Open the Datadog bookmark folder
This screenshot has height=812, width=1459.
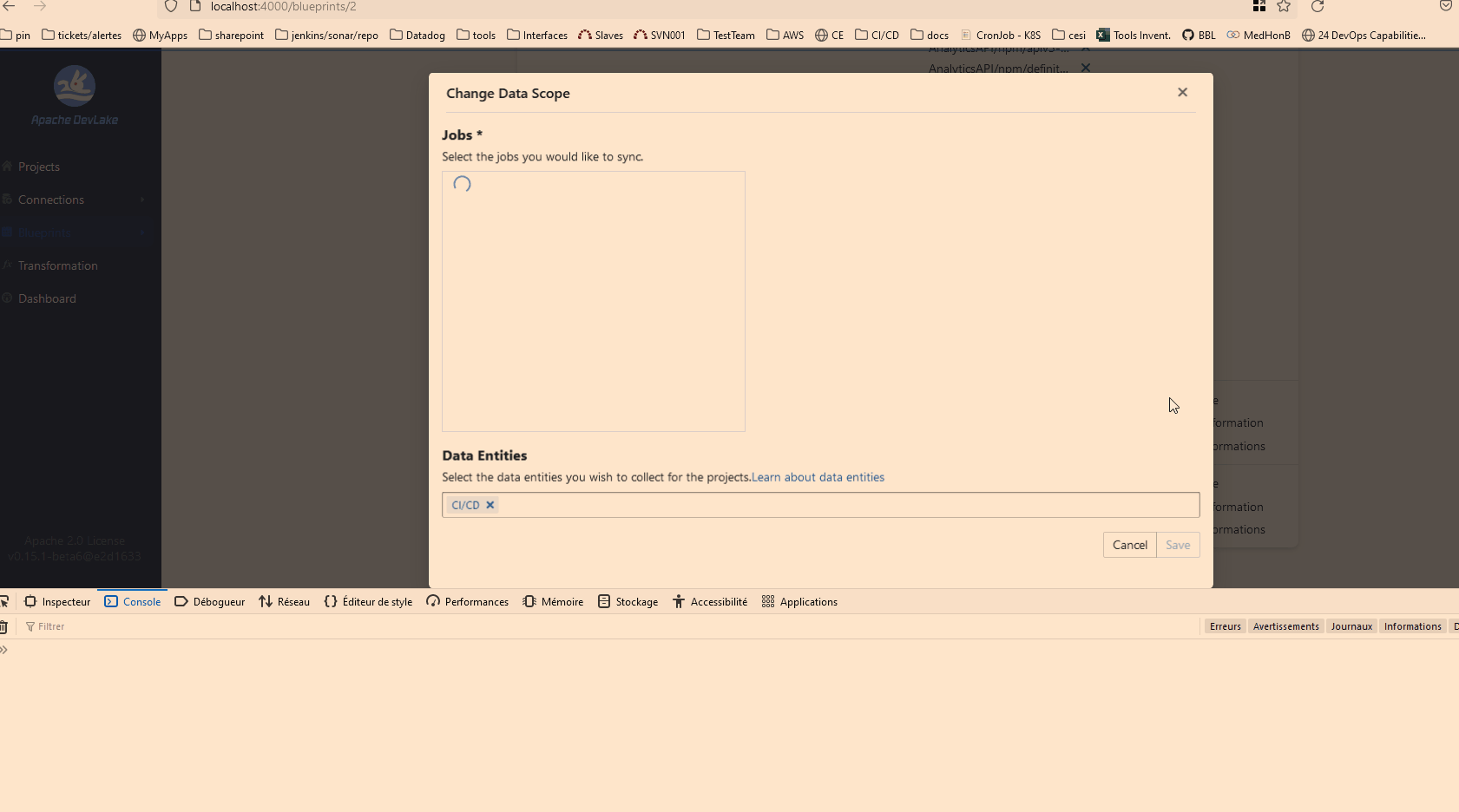[x=417, y=36]
